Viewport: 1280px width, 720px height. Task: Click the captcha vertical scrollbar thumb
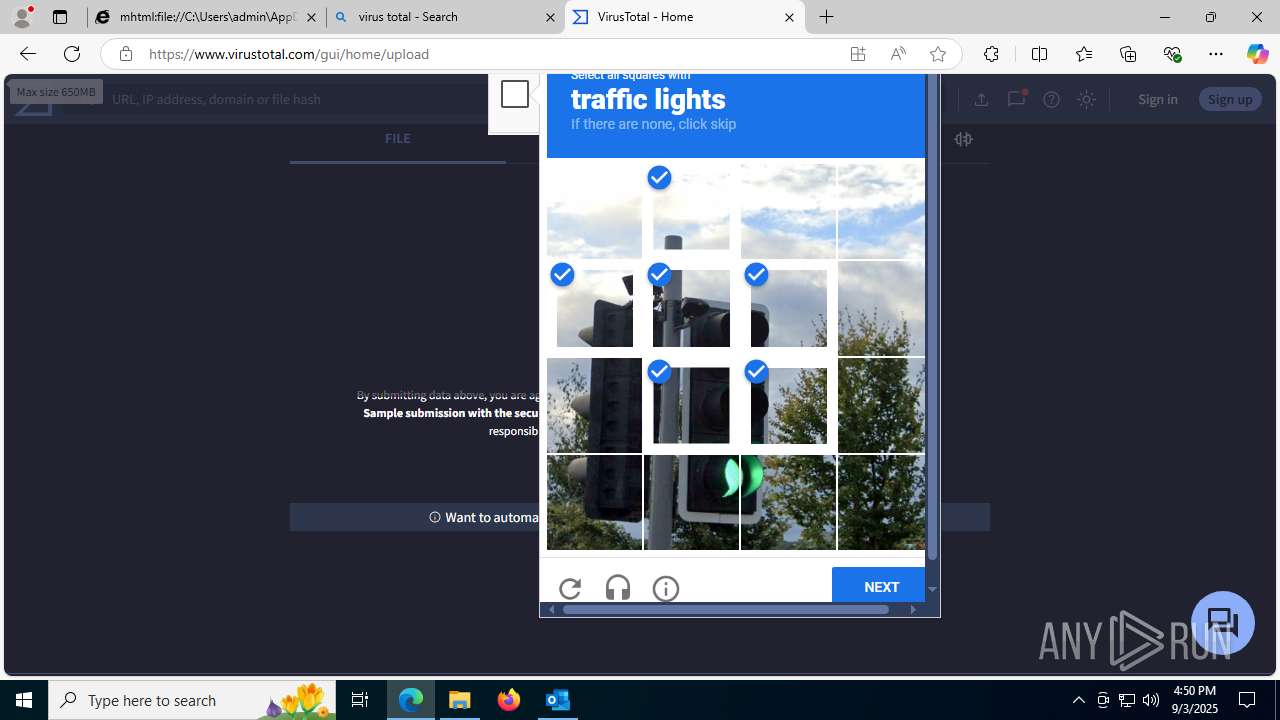click(x=932, y=317)
